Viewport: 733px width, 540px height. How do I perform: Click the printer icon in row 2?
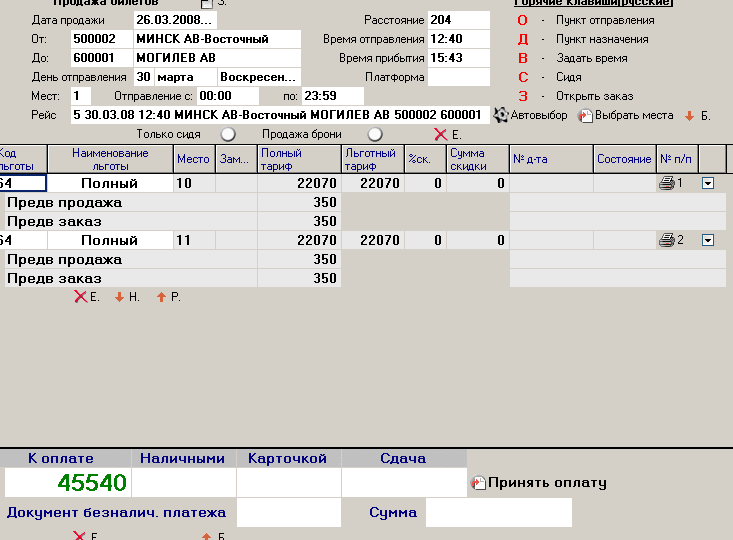point(667,240)
